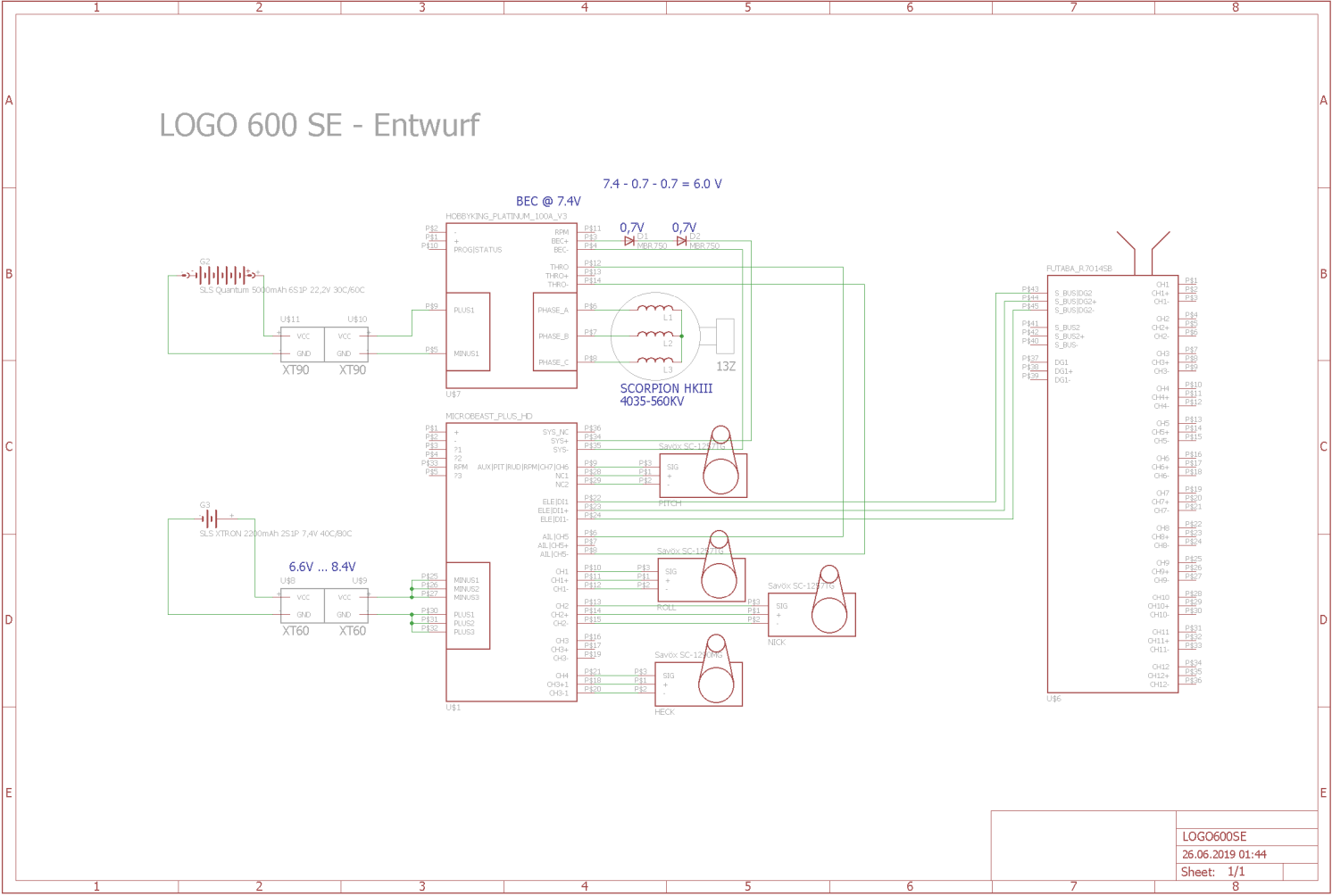Click the U$11 XT90 connector block
Image resolution: width=1332 pixels, height=896 pixels.
(x=302, y=345)
